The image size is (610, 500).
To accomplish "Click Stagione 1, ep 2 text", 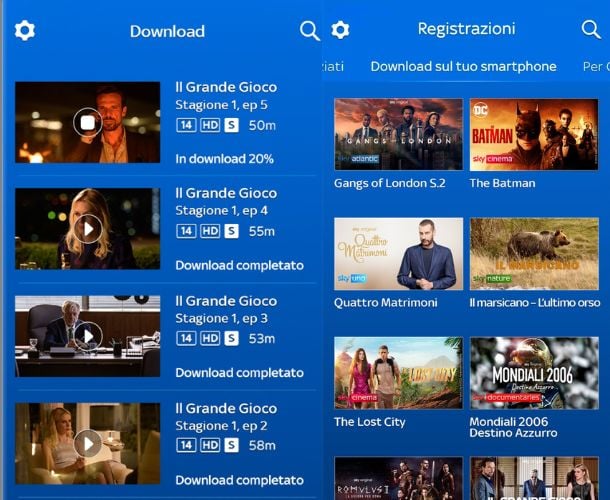I will pyautogui.click(x=221, y=426).
